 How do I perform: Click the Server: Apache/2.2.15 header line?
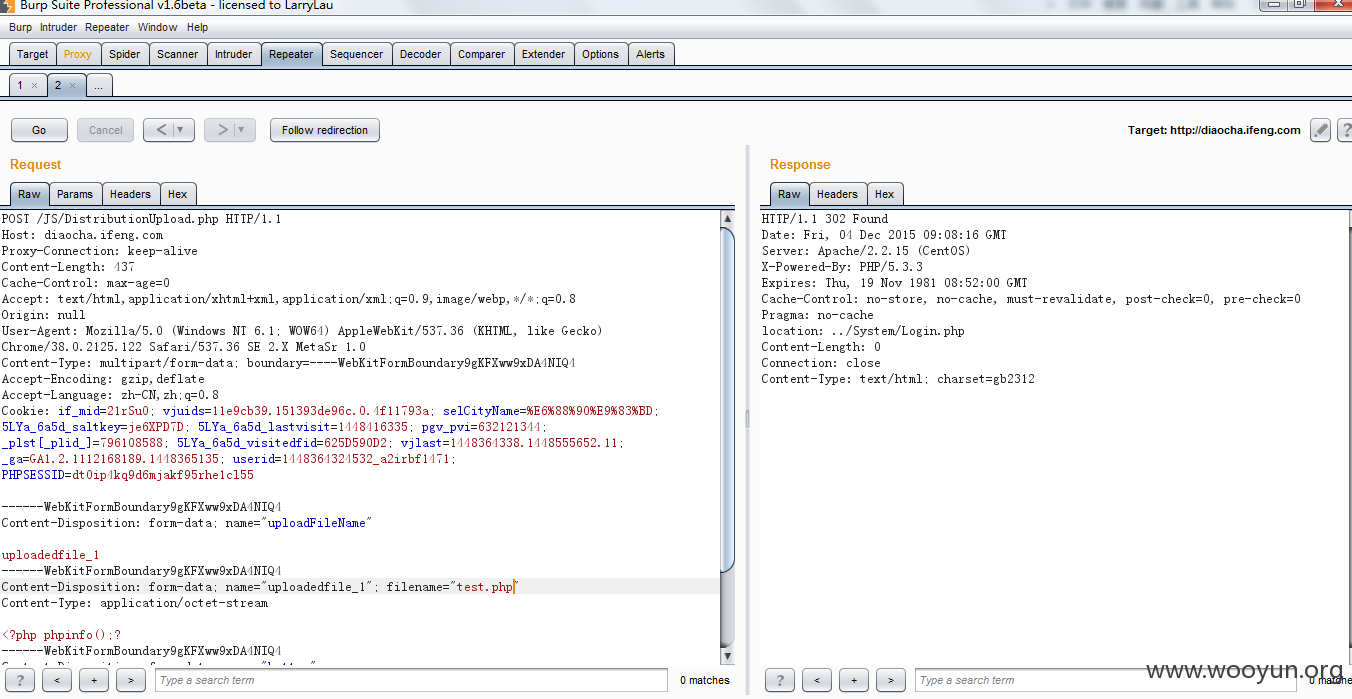click(866, 251)
